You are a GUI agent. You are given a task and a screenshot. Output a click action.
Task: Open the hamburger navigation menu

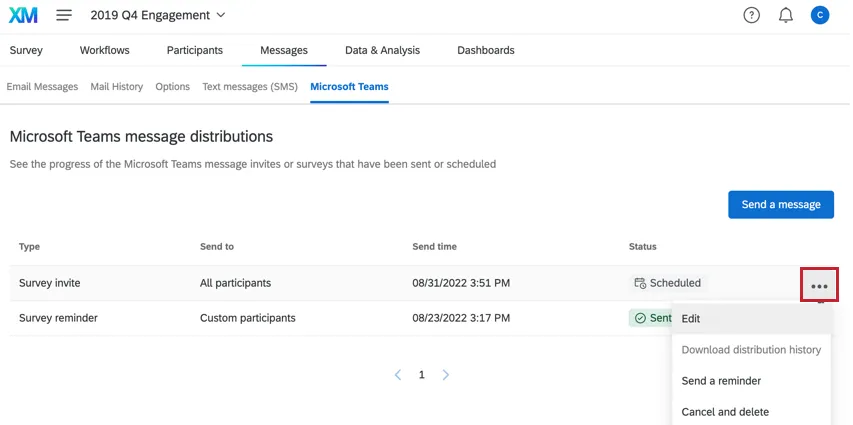64,15
